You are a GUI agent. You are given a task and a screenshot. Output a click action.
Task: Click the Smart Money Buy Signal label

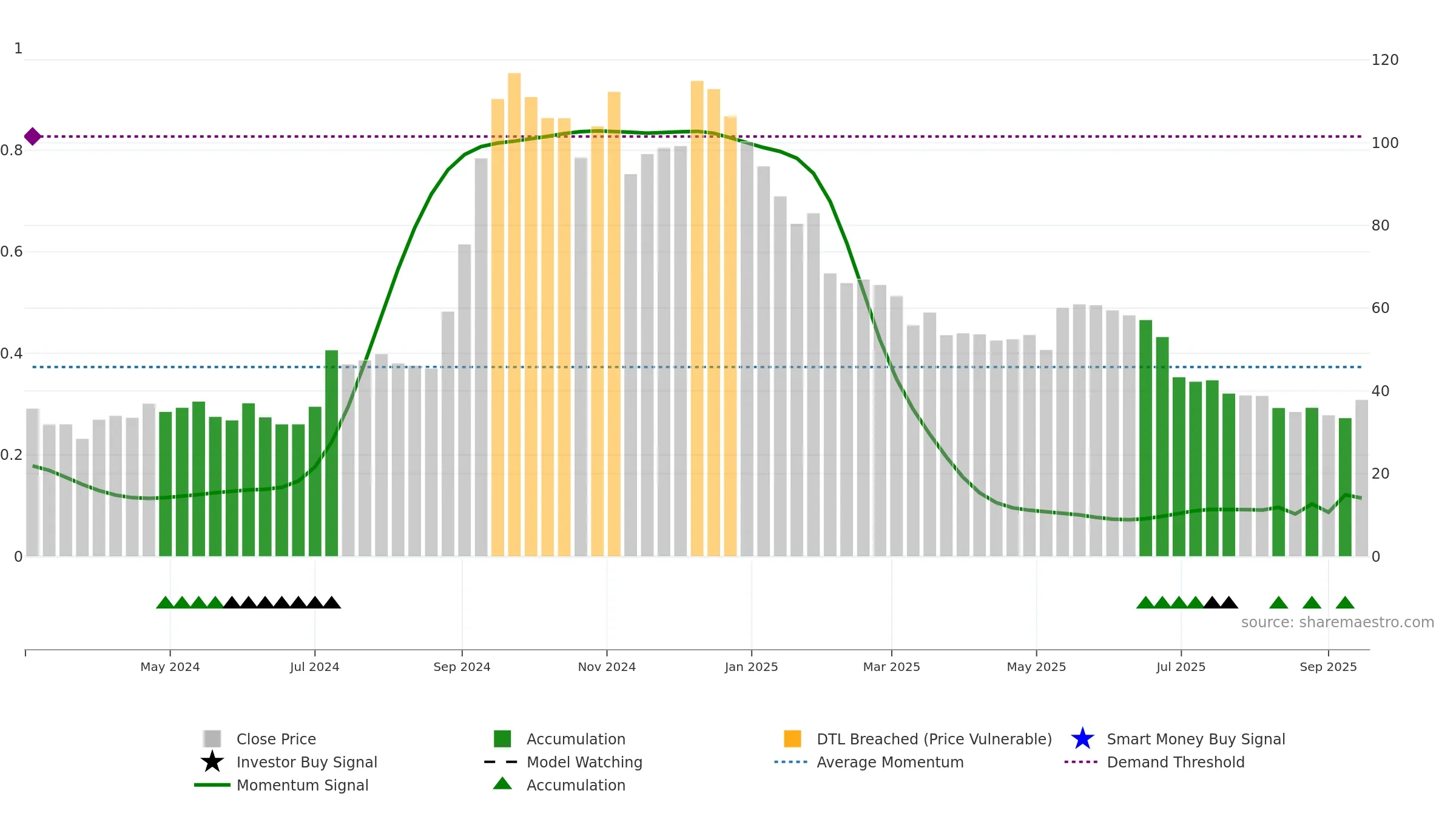[x=1196, y=739]
